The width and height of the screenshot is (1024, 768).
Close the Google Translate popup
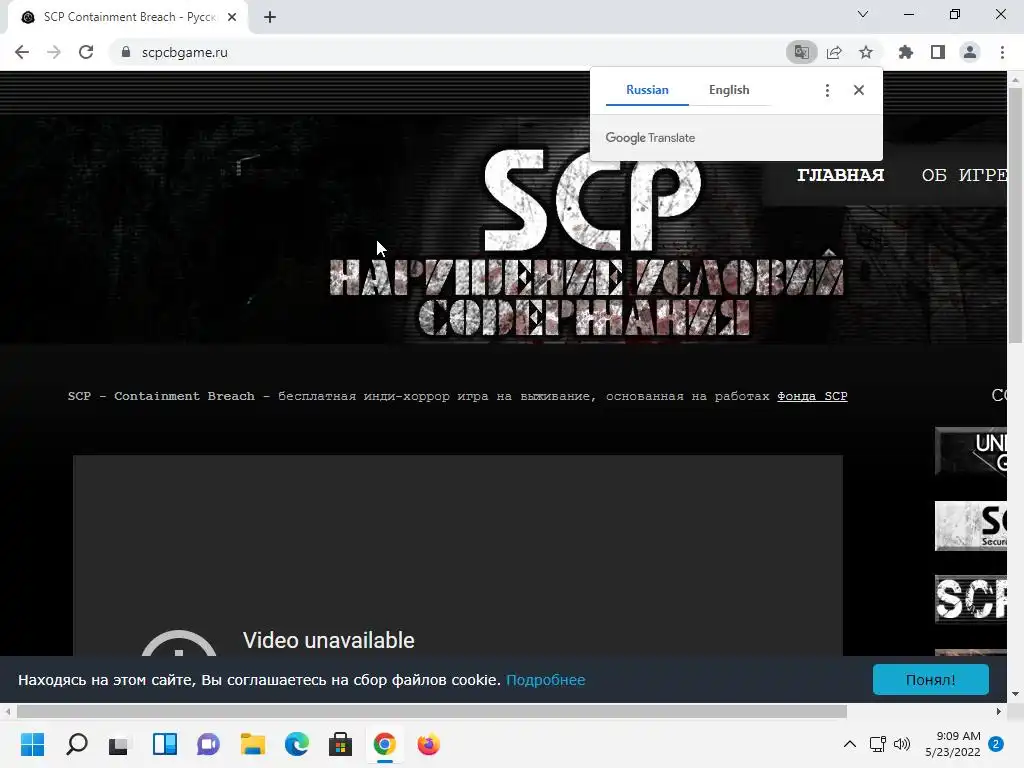(859, 90)
